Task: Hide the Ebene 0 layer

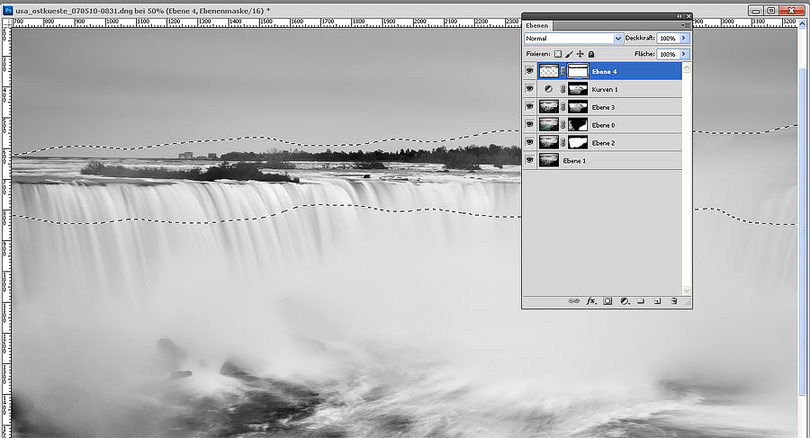Action: [x=529, y=124]
